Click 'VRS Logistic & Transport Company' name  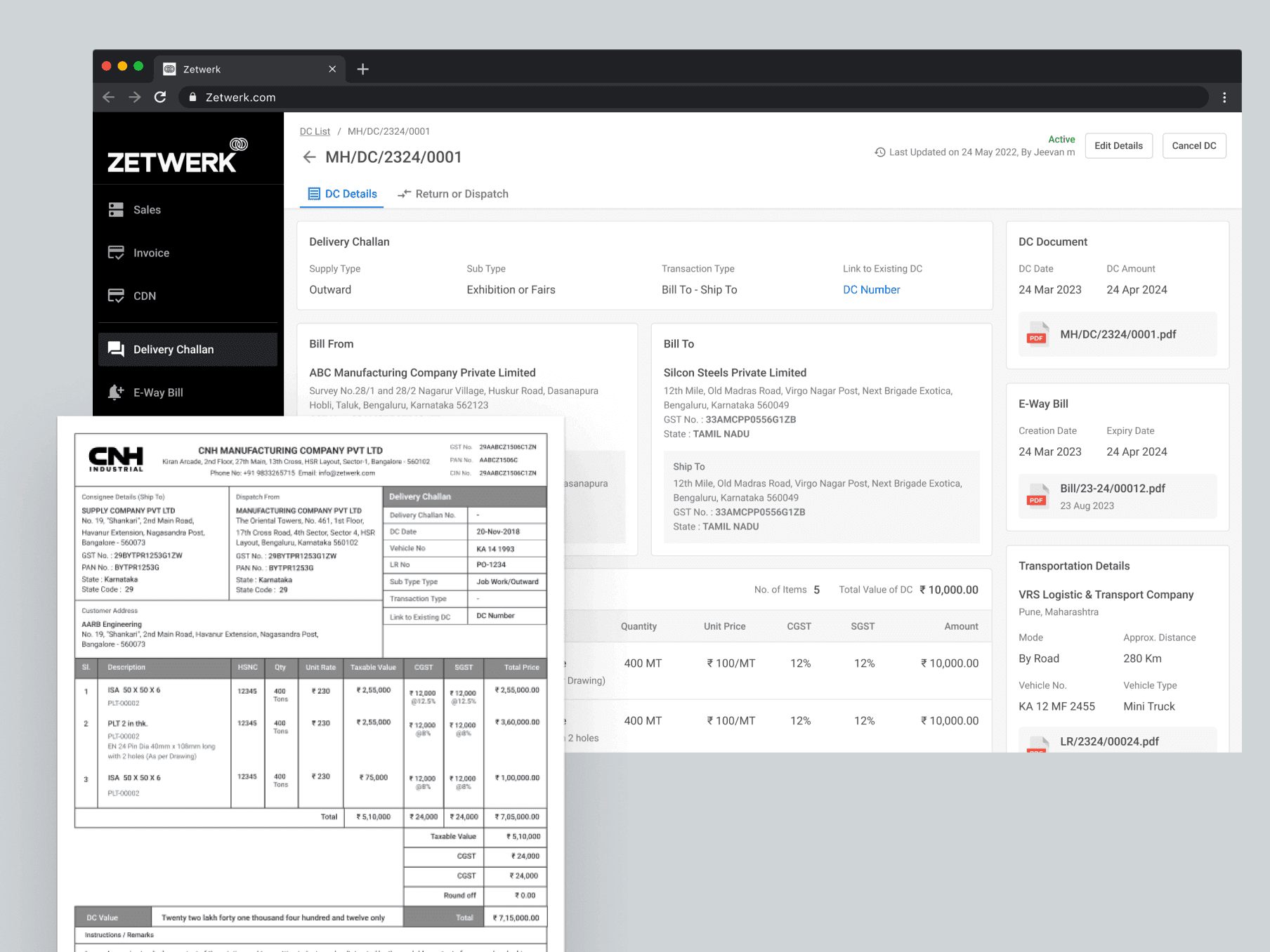(x=1106, y=595)
